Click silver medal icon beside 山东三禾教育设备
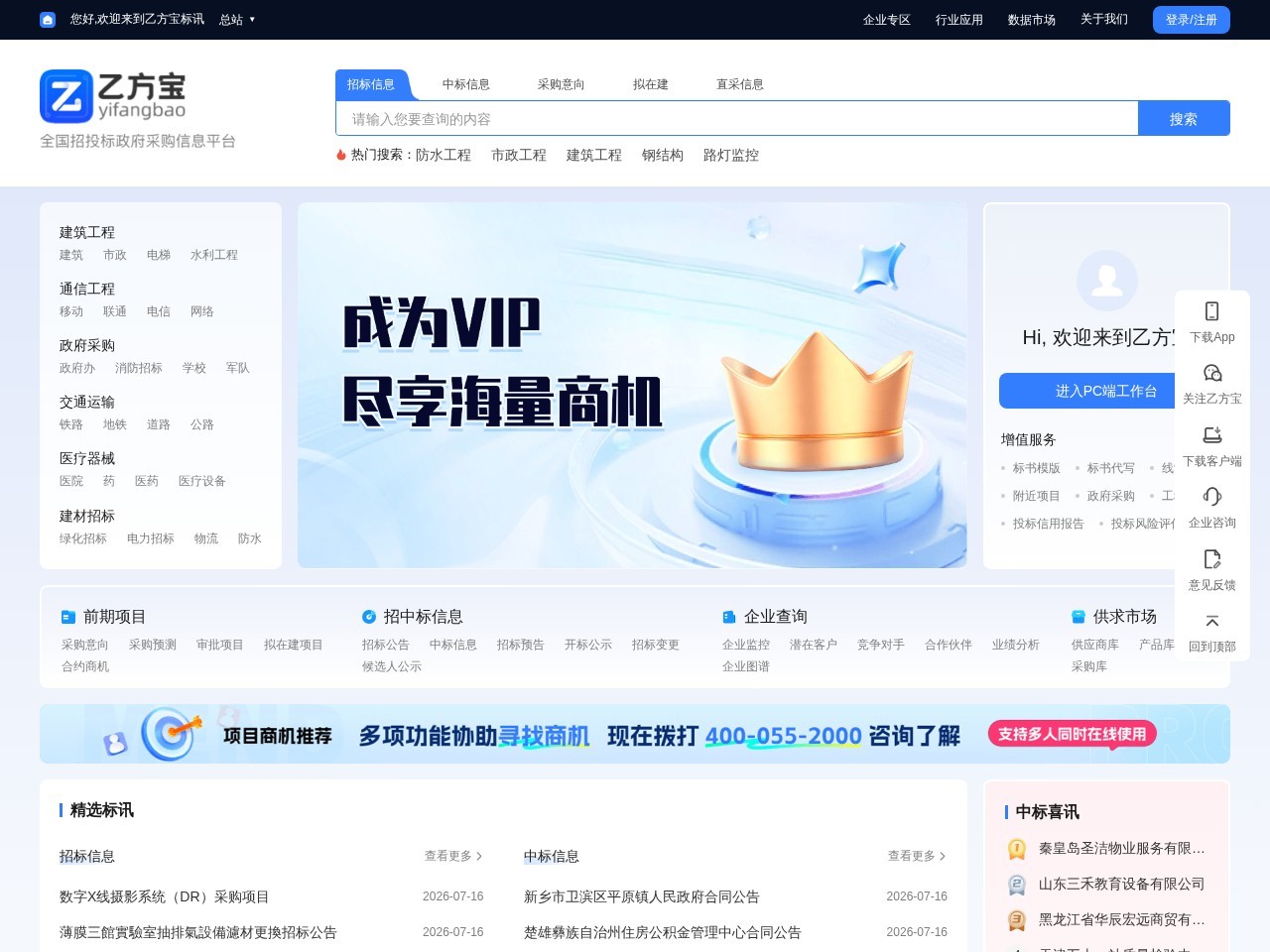Image resolution: width=1270 pixels, height=952 pixels. pyautogui.click(x=1017, y=885)
